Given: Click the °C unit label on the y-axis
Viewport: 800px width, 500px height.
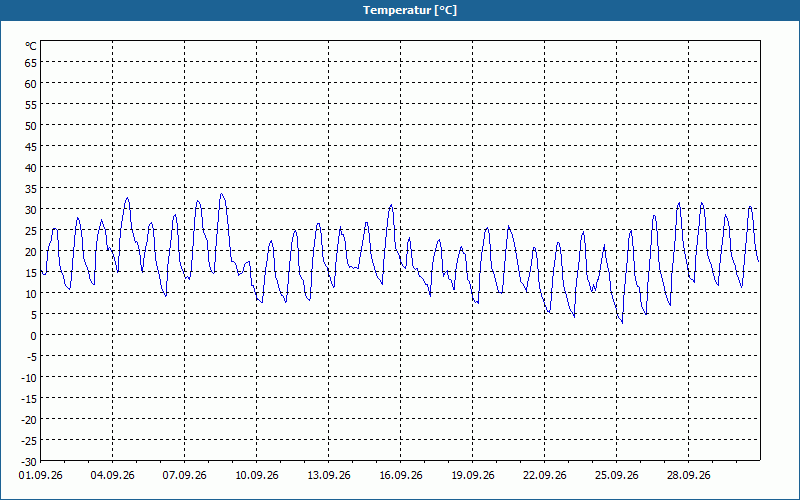Looking at the screenshot, I should [x=31, y=46].
